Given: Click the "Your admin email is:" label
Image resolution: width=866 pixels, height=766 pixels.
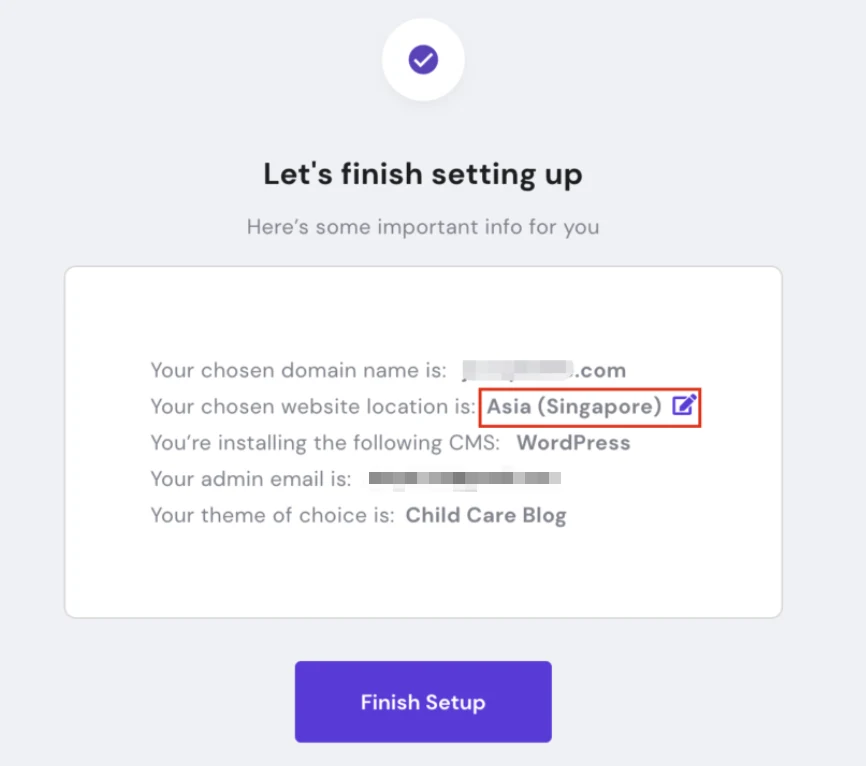Looking at the screenshot, I should coord(251,479).
